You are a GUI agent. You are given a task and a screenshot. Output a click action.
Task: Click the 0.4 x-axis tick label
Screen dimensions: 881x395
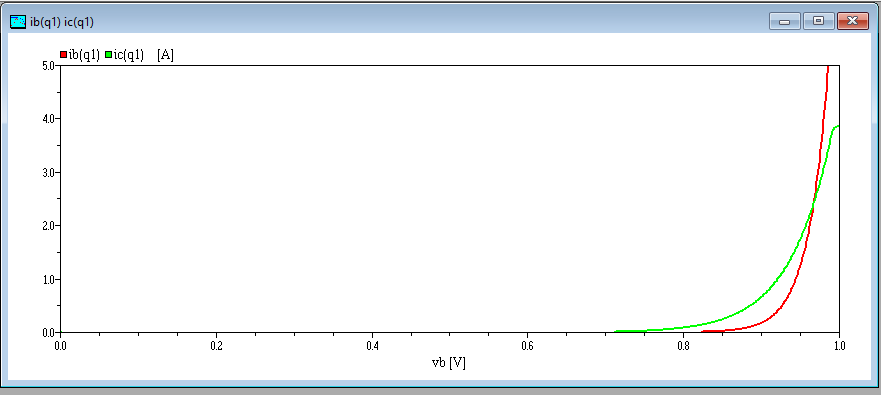point(372,345)
